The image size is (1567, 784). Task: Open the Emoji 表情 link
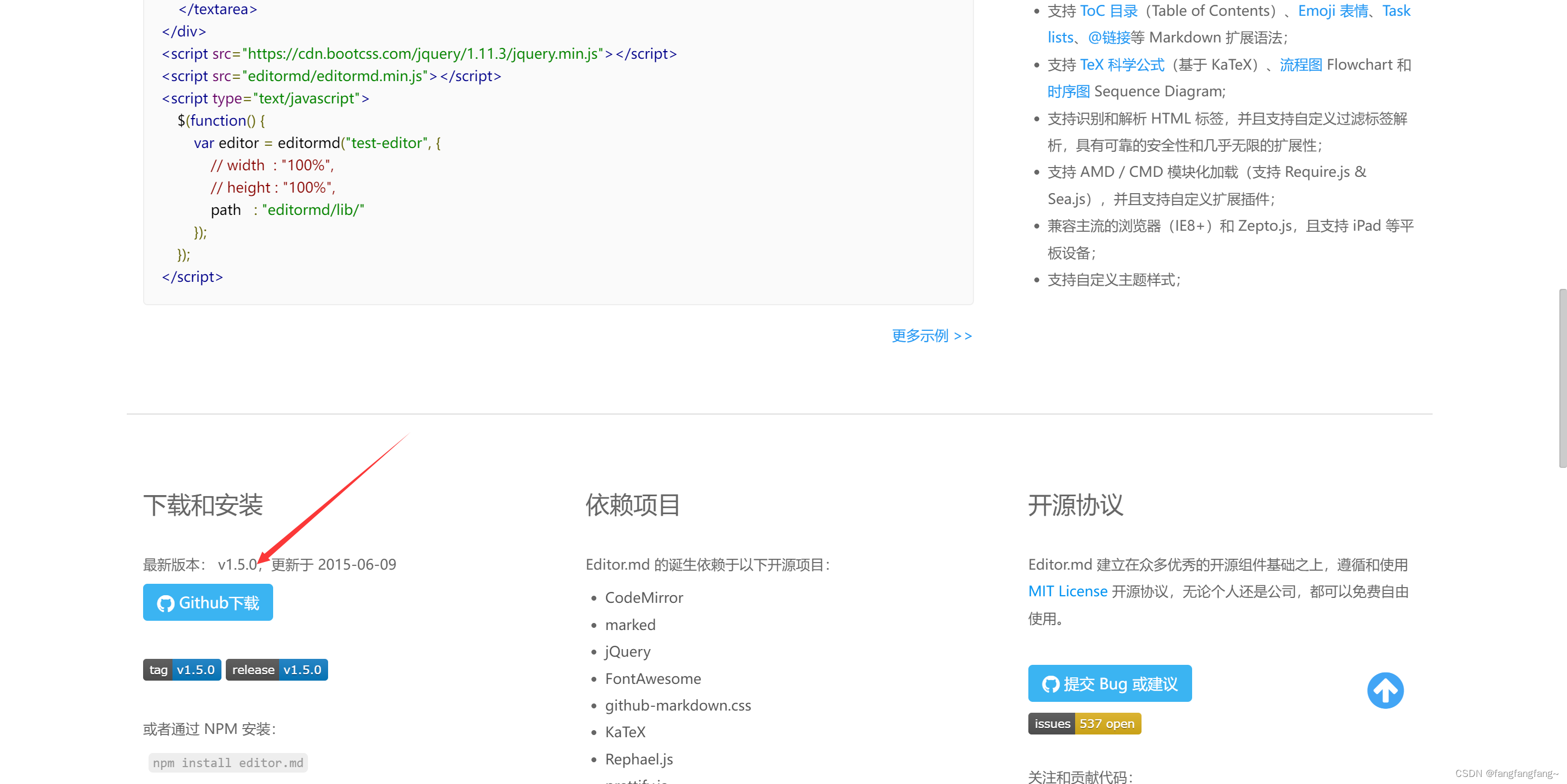click(x=1333, y=11)
